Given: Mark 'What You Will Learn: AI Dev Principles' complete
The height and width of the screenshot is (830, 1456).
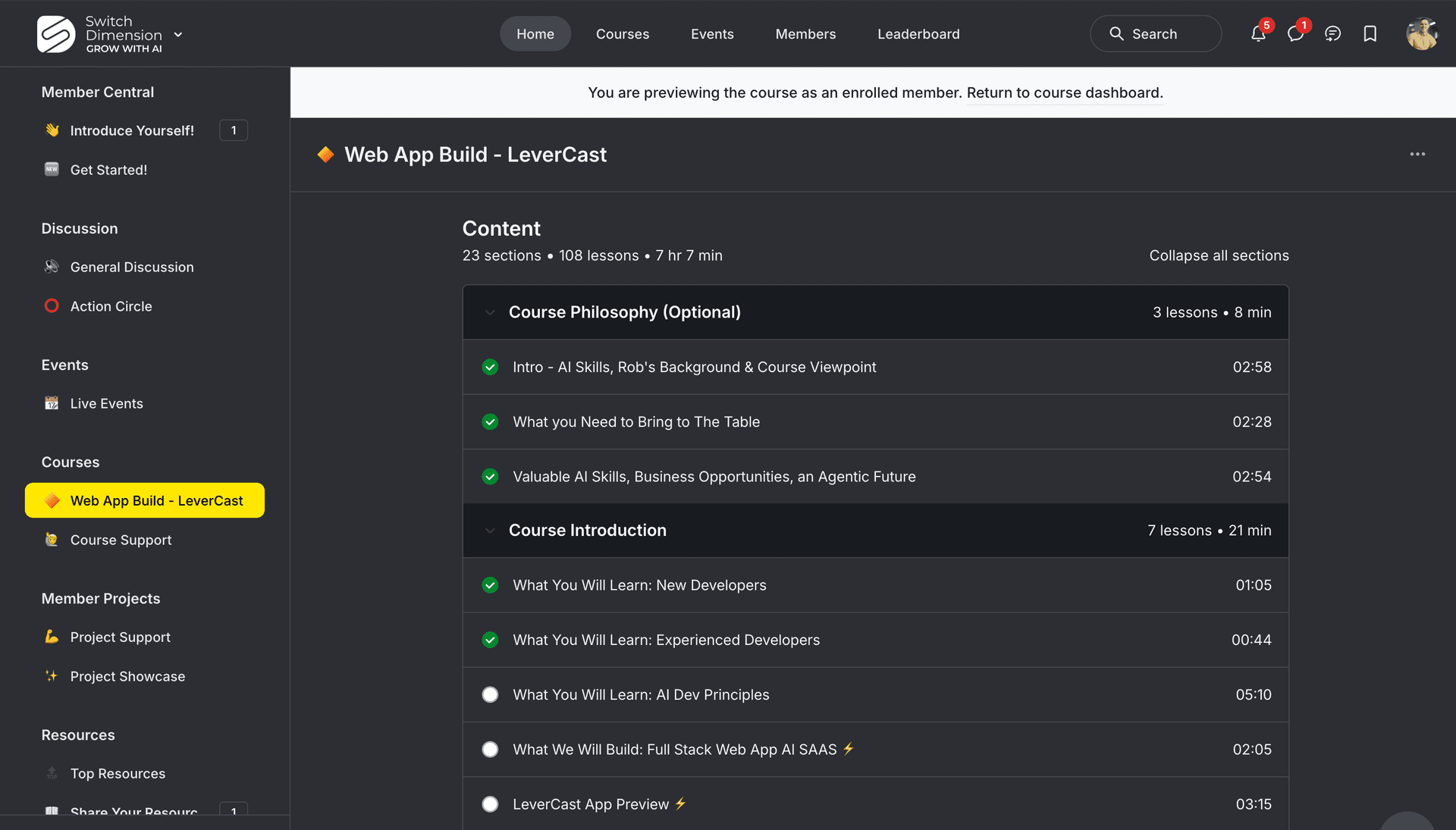Looking at the screenshot, I should pos(490,694).
